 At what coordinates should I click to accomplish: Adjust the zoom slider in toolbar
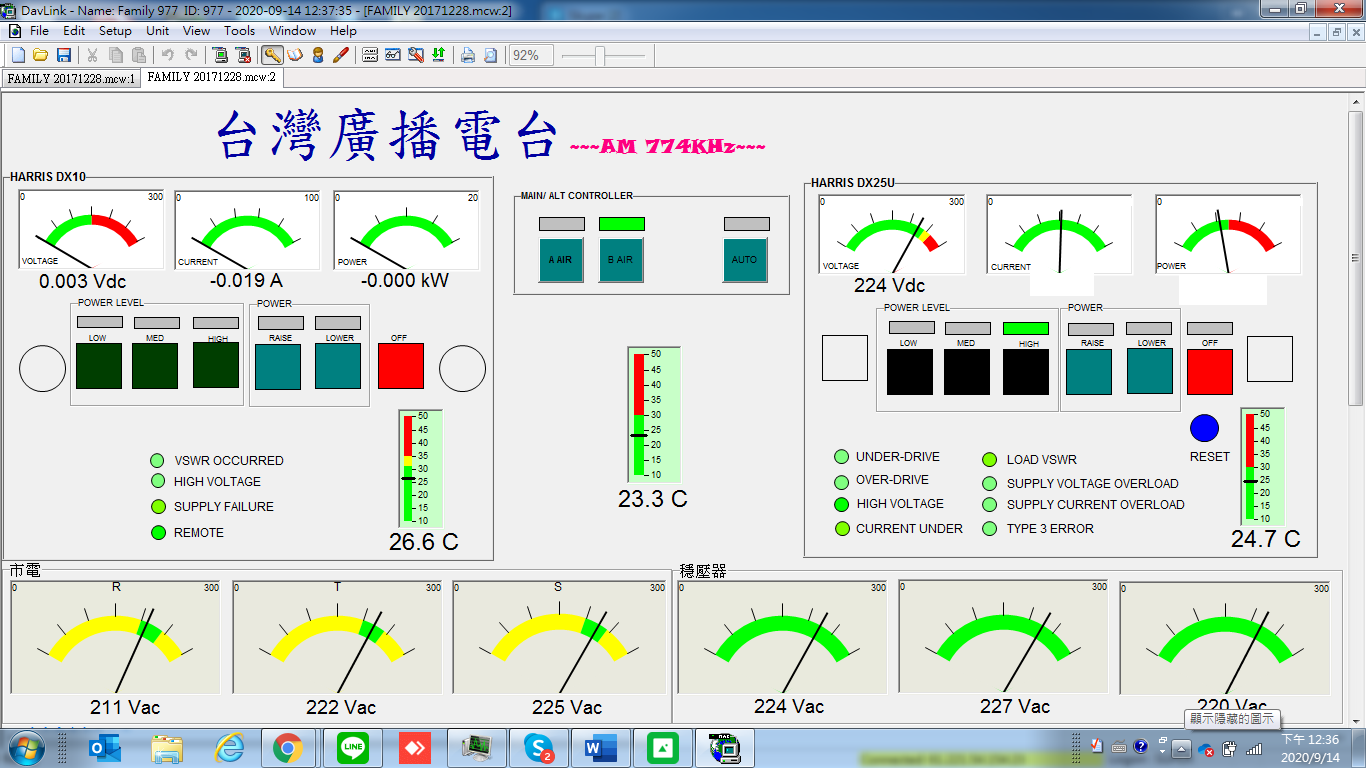(600, 56)
